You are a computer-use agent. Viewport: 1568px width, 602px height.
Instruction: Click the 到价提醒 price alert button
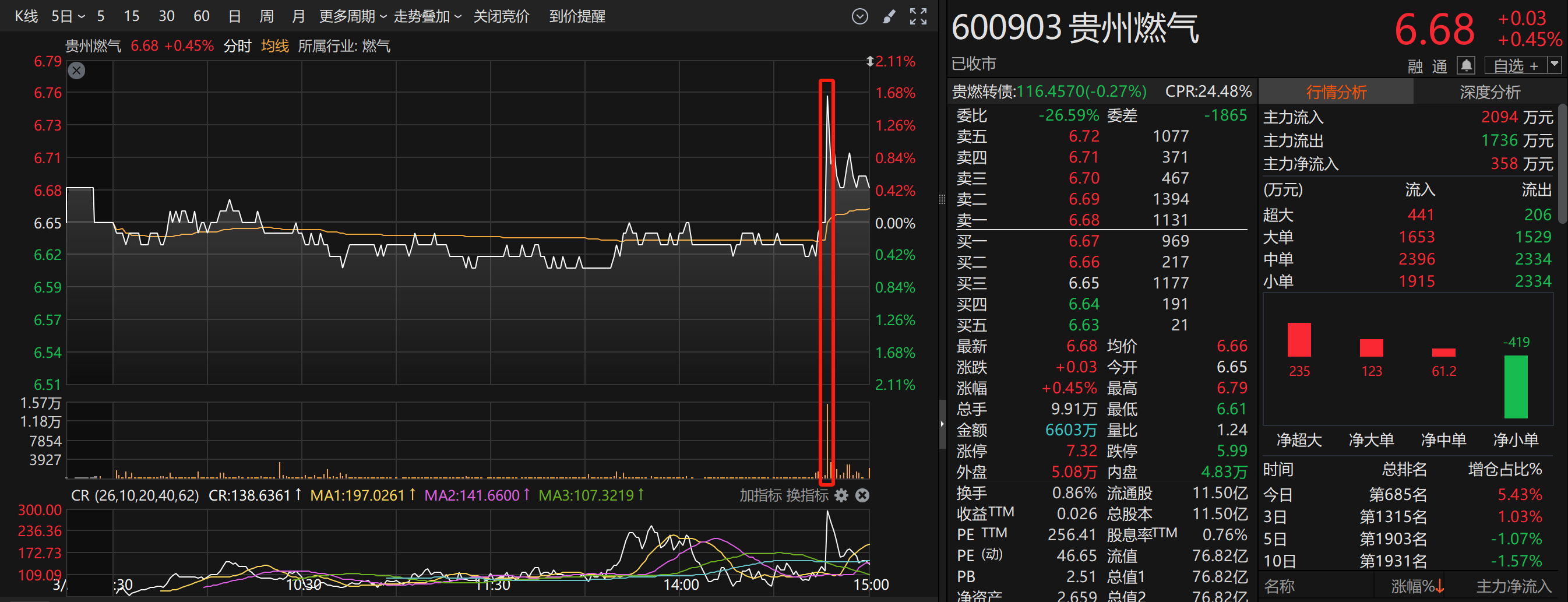pyautogui.click(x=576, y=16)
